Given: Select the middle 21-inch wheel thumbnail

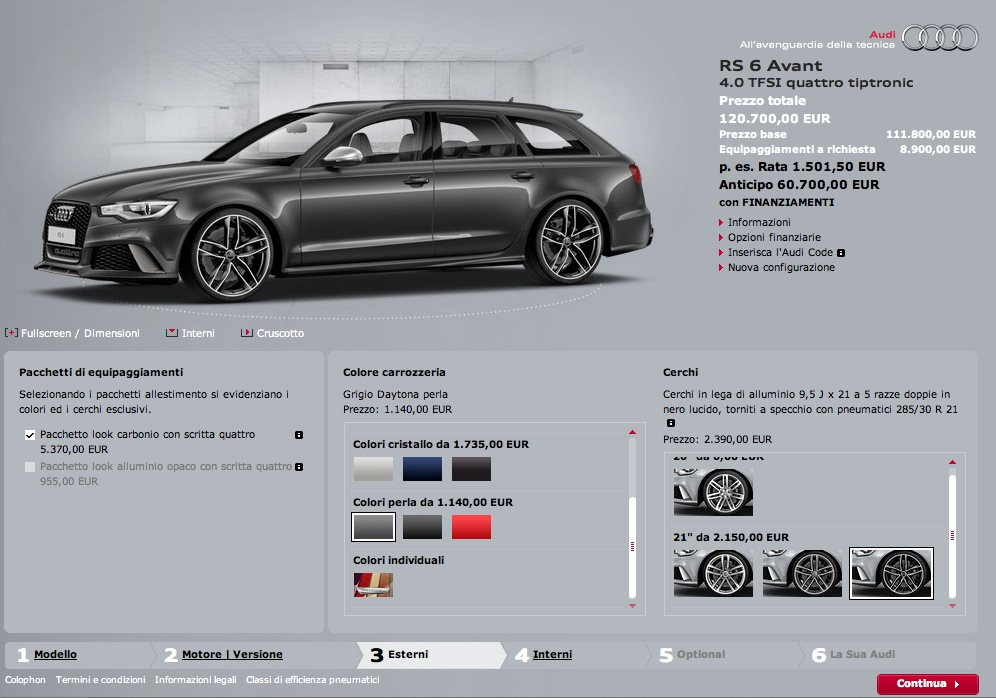Looking at the screenshot, I should click(802, 573).
